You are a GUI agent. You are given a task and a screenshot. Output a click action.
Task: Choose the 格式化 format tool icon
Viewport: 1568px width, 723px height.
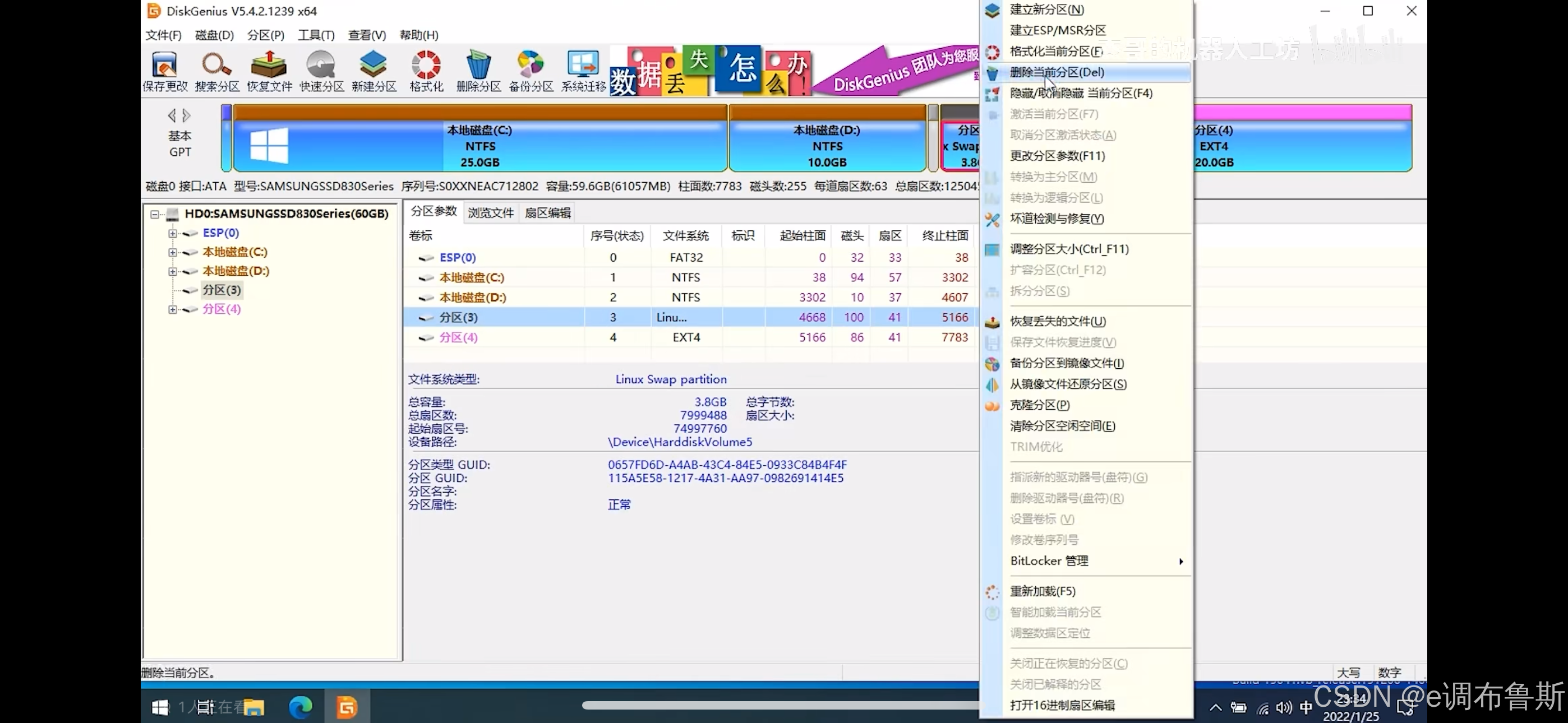click(x=426, y=71)
